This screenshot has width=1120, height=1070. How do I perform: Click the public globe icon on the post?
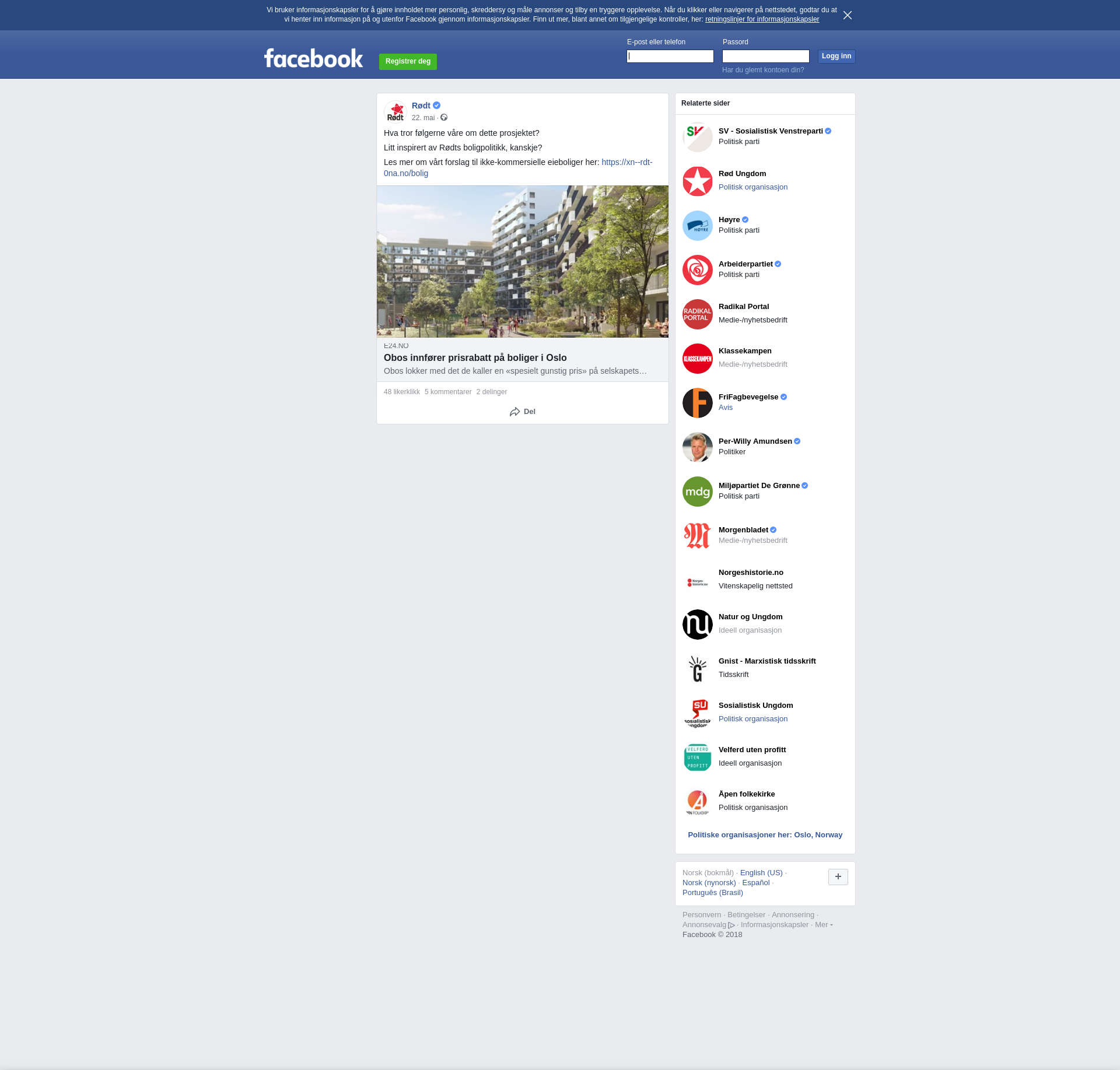click(x=444, y=118)
